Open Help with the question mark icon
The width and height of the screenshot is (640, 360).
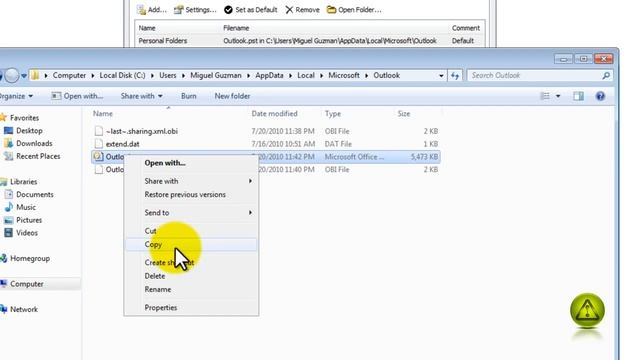pyautogui.click(x=600, y=96)
